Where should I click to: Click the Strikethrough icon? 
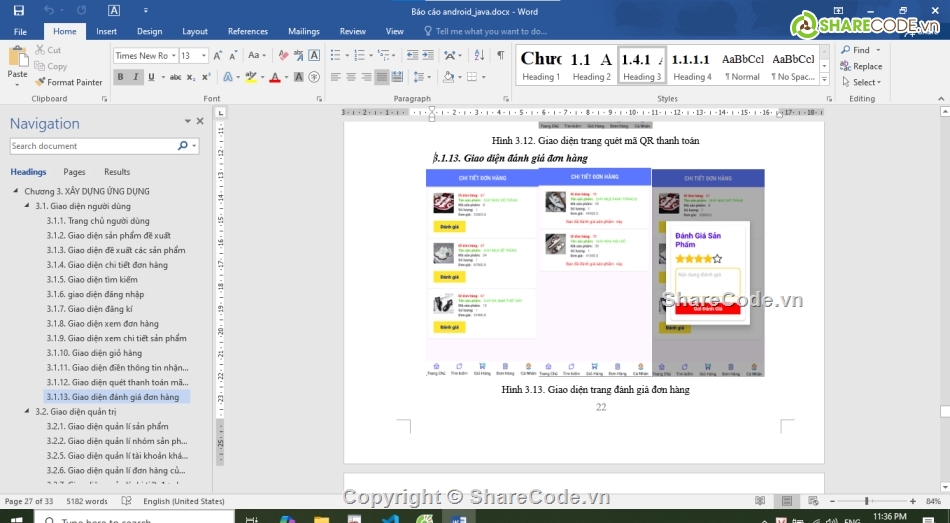175,77
